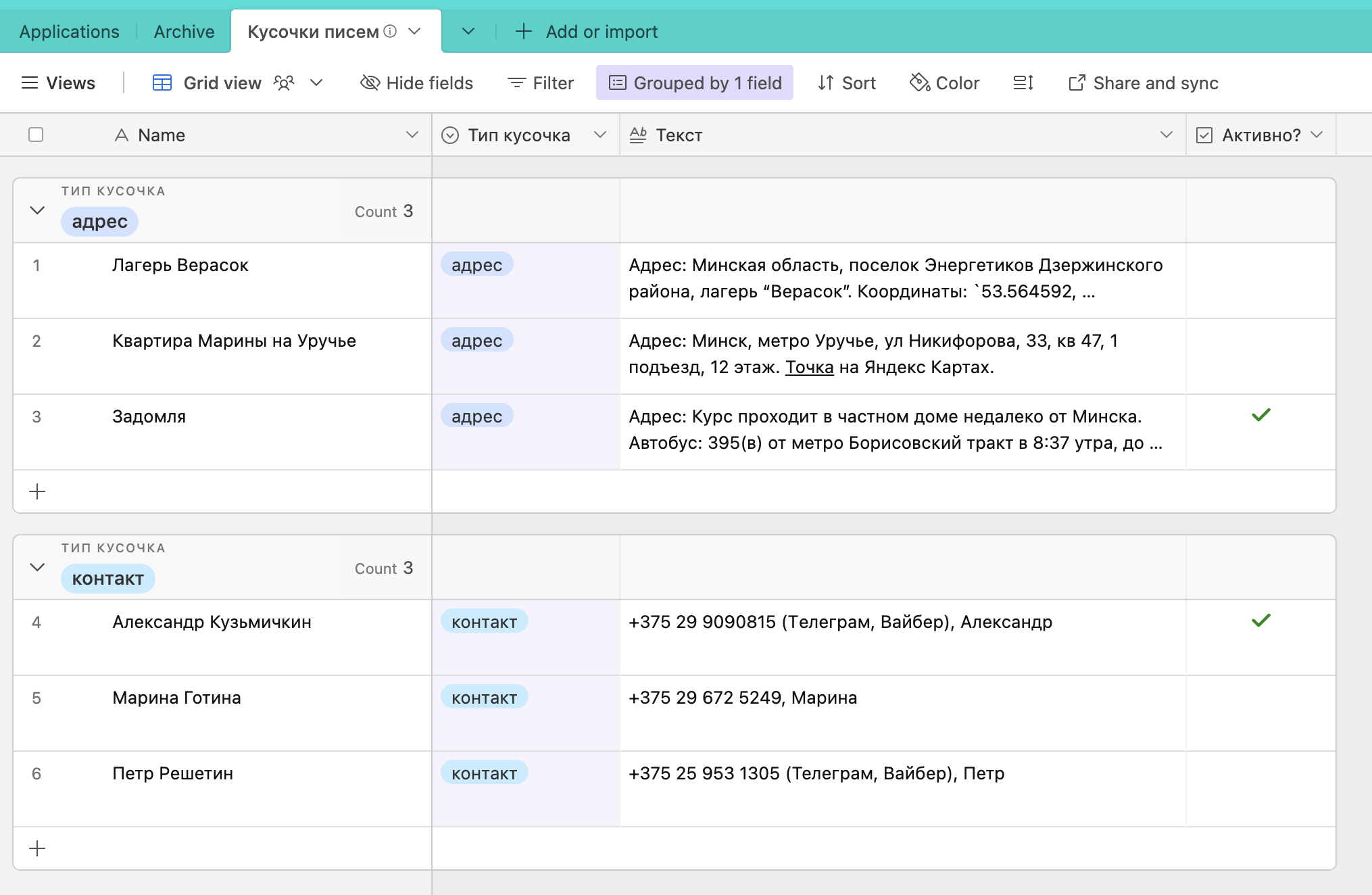Click the адрес tag in Квартира Марины row
Screen dimensions: 1372x895
476,341
